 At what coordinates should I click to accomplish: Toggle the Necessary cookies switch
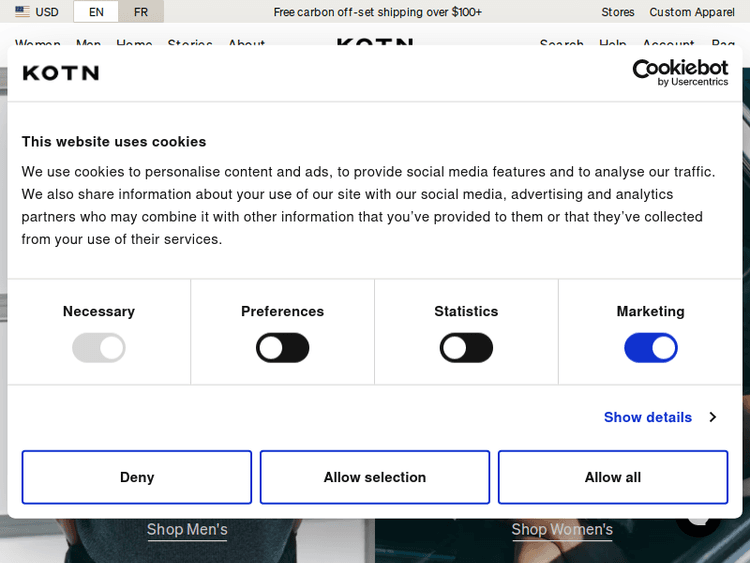pyautogui.click(x=99, y=348)
